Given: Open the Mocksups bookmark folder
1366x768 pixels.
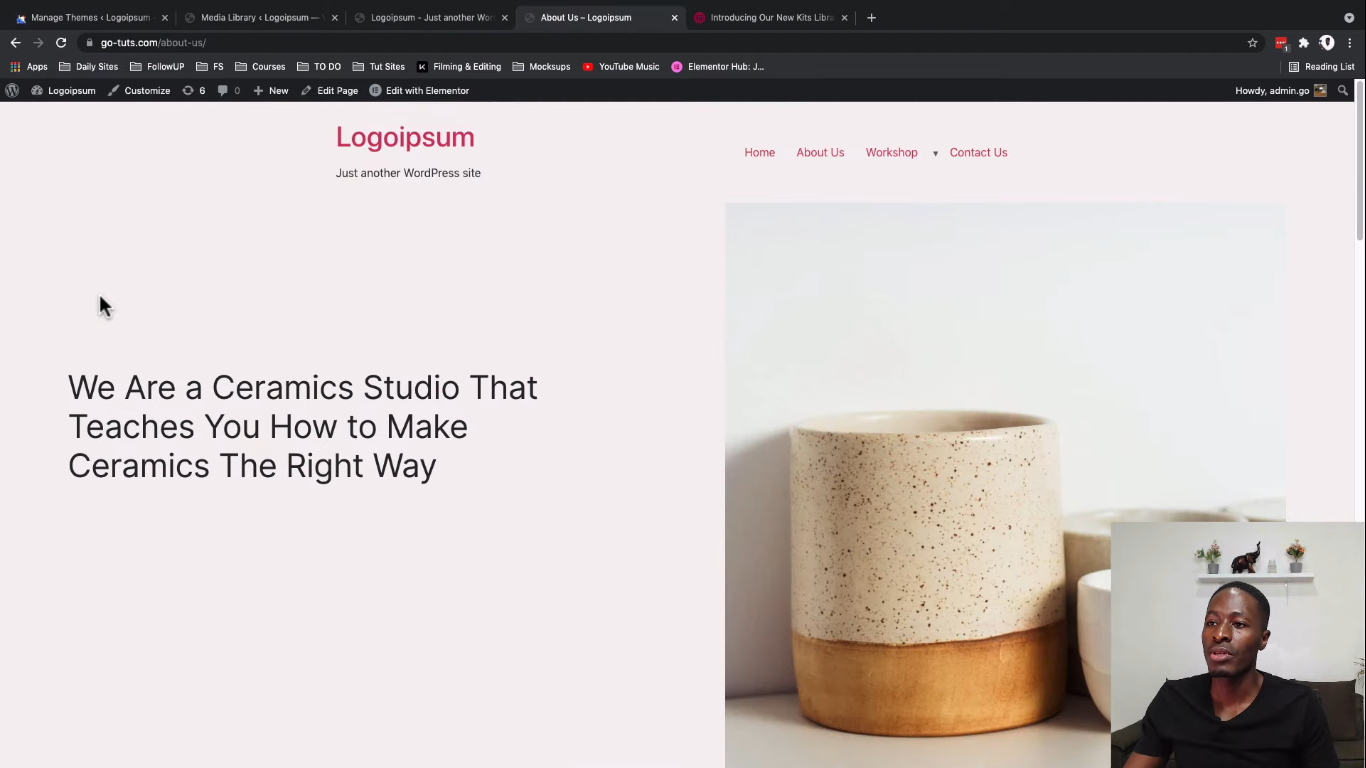Looking at the screenshot, I should click(541, 67).
